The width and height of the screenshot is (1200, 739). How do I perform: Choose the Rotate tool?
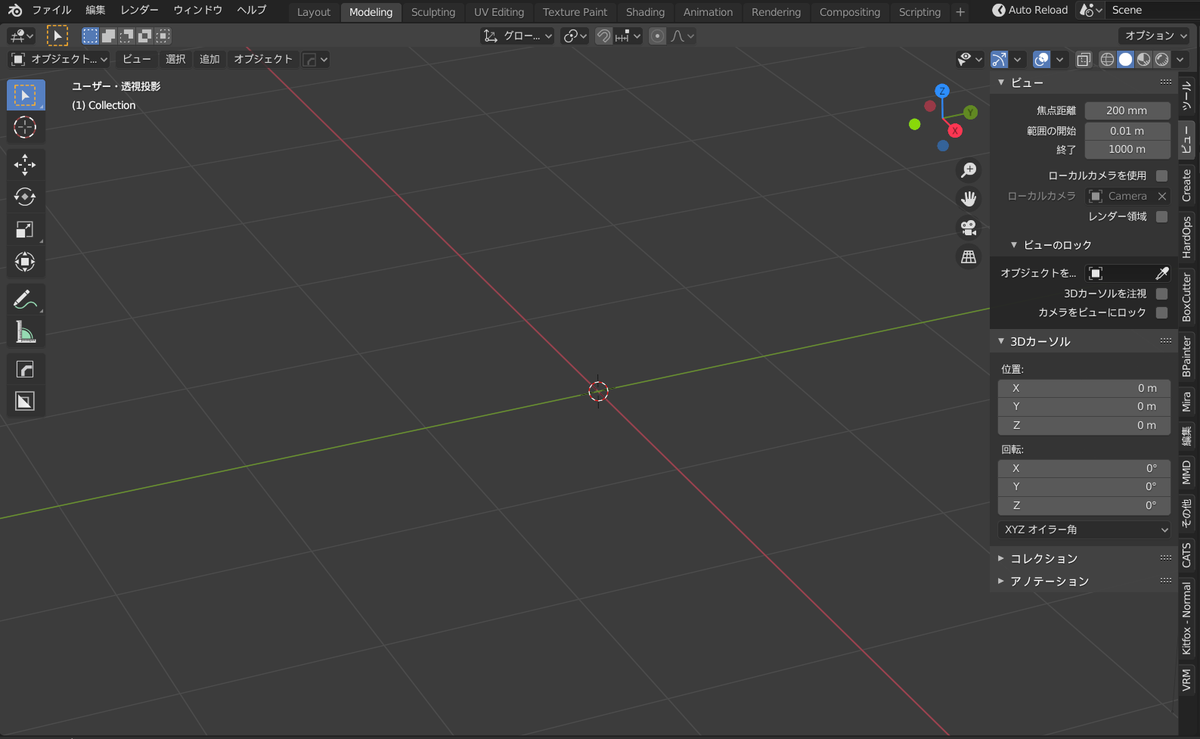click(x=25, y=197)
